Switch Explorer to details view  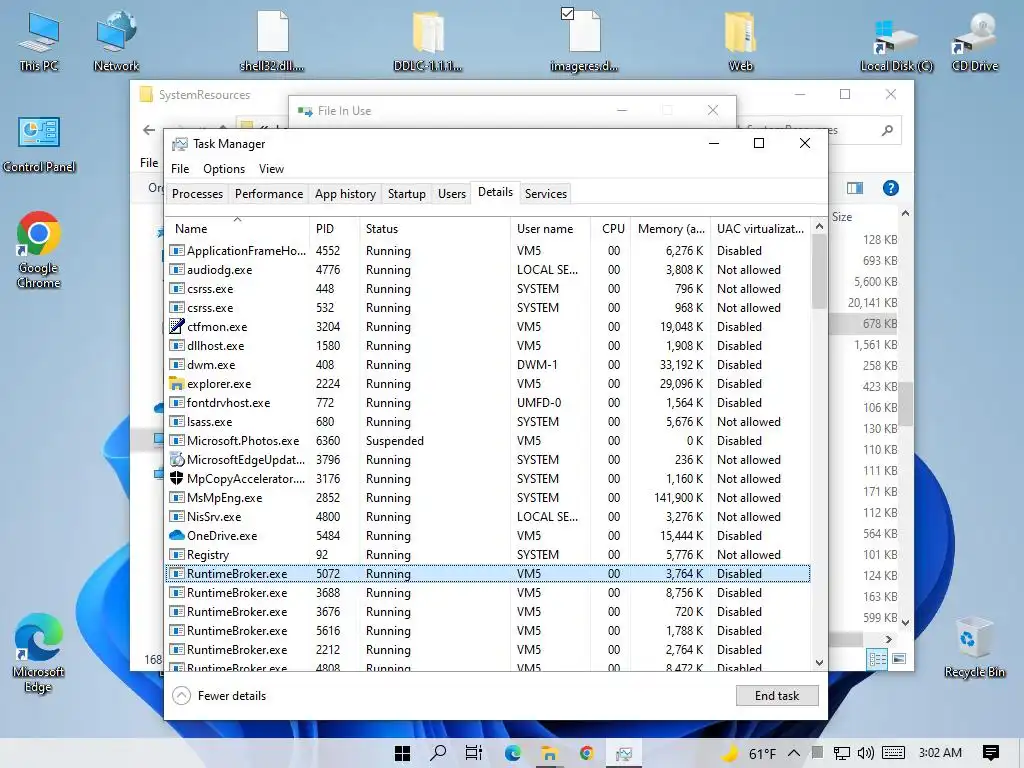click(877, 659)
